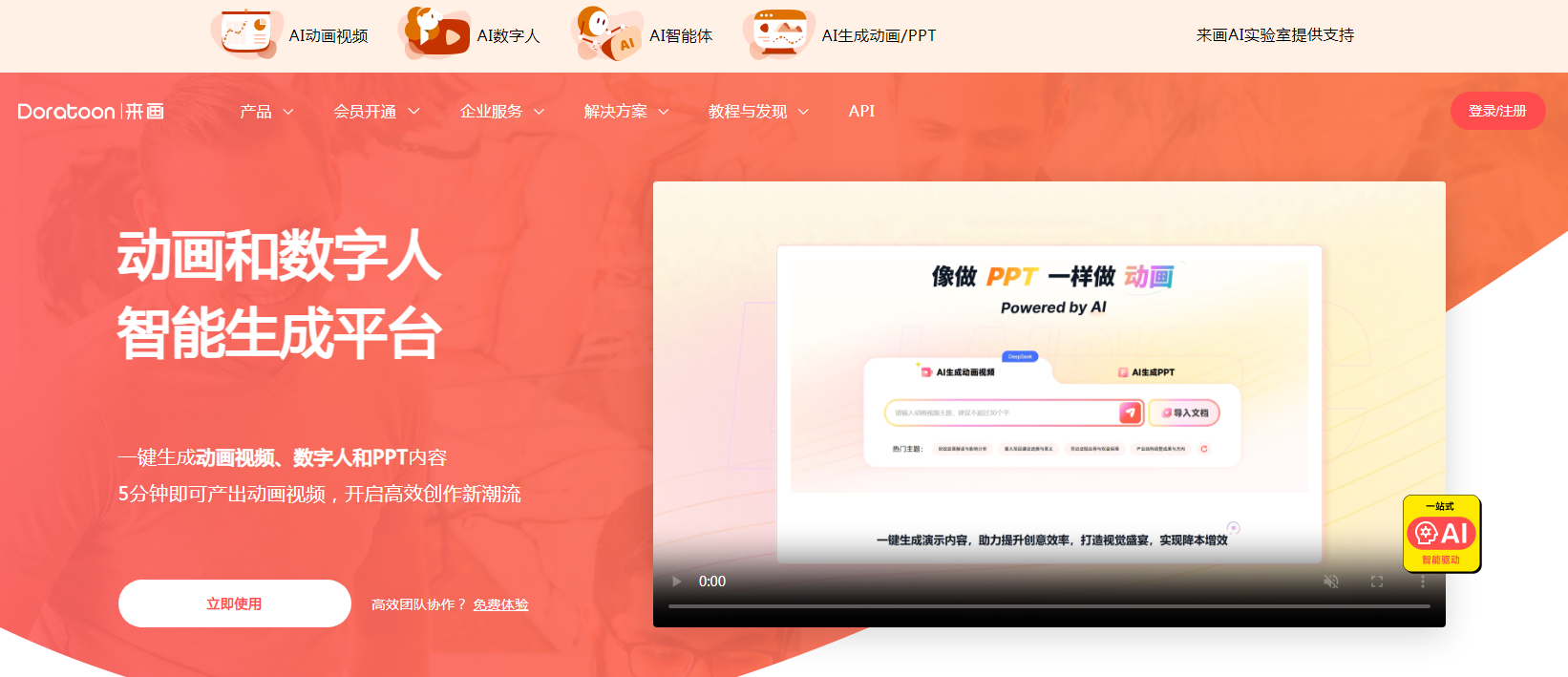
Task: Expand the 解决方案 dropdown menu
Action: tap(626, 112)
